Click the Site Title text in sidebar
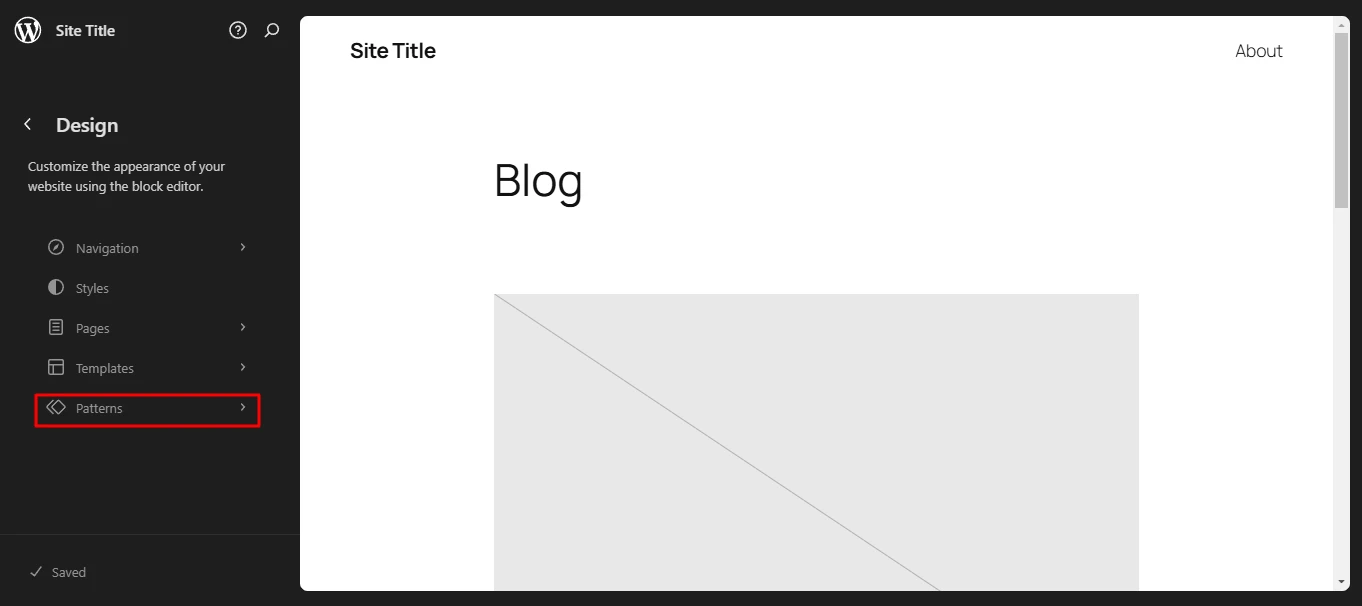The image size is (1362, 606). tap(86, 31)
